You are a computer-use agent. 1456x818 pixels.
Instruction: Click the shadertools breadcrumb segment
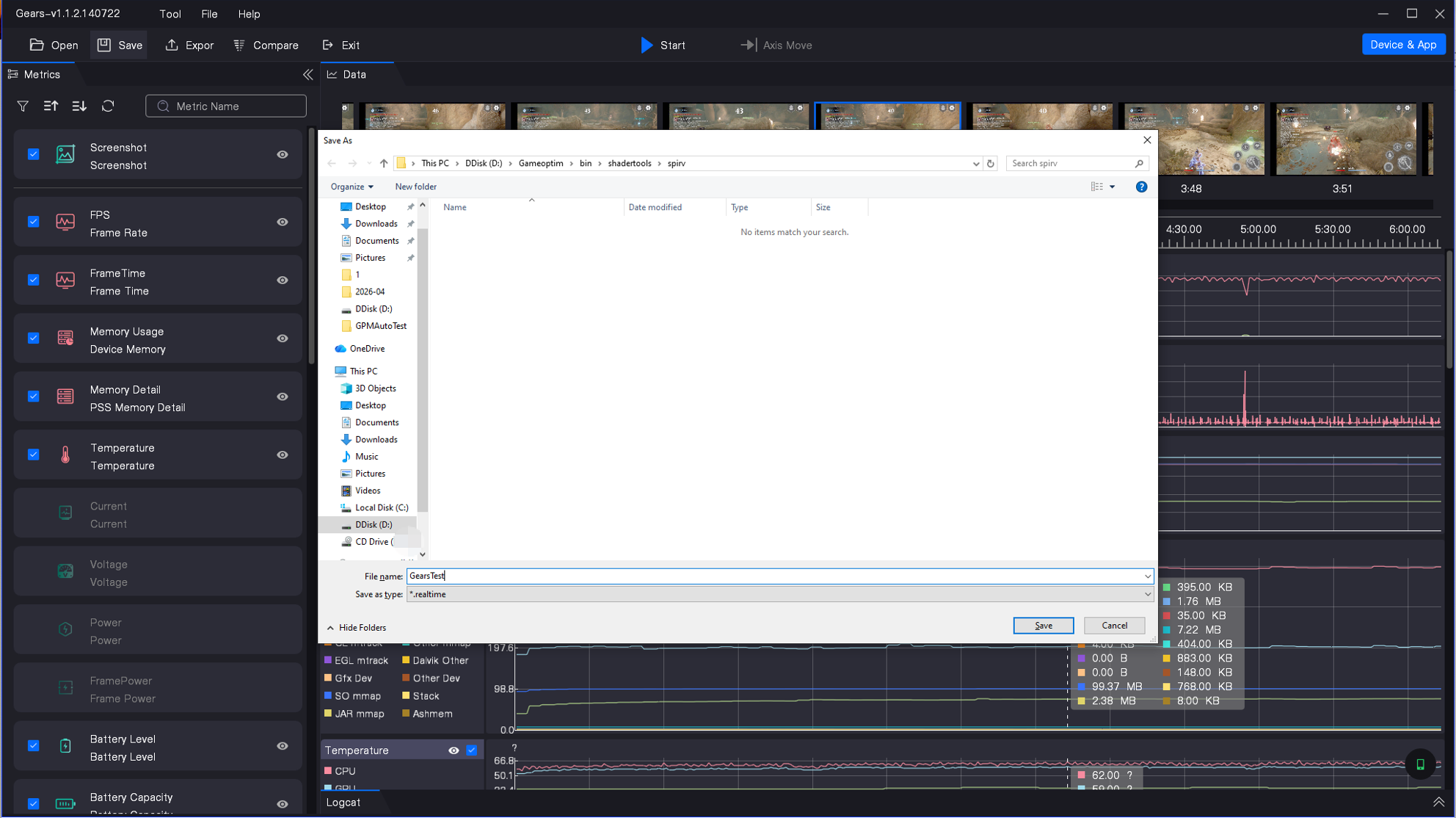[x=629, y=164]
